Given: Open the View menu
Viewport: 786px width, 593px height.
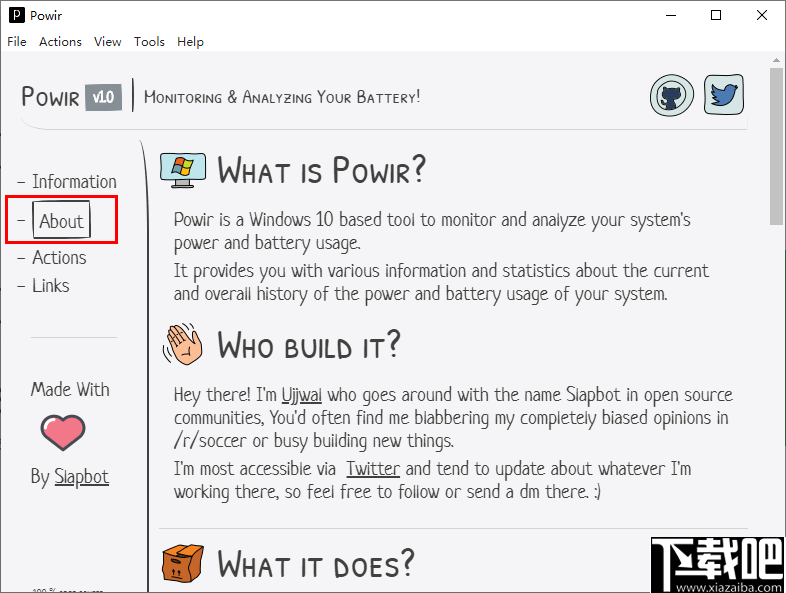Looking at the screenshot, I should click(107, 42).
